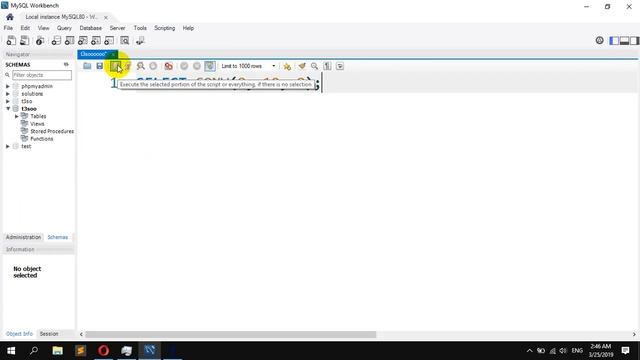Select the Local instance MySQL80 connection tab
Screen dimensions: 640x360
pos(61,17)
